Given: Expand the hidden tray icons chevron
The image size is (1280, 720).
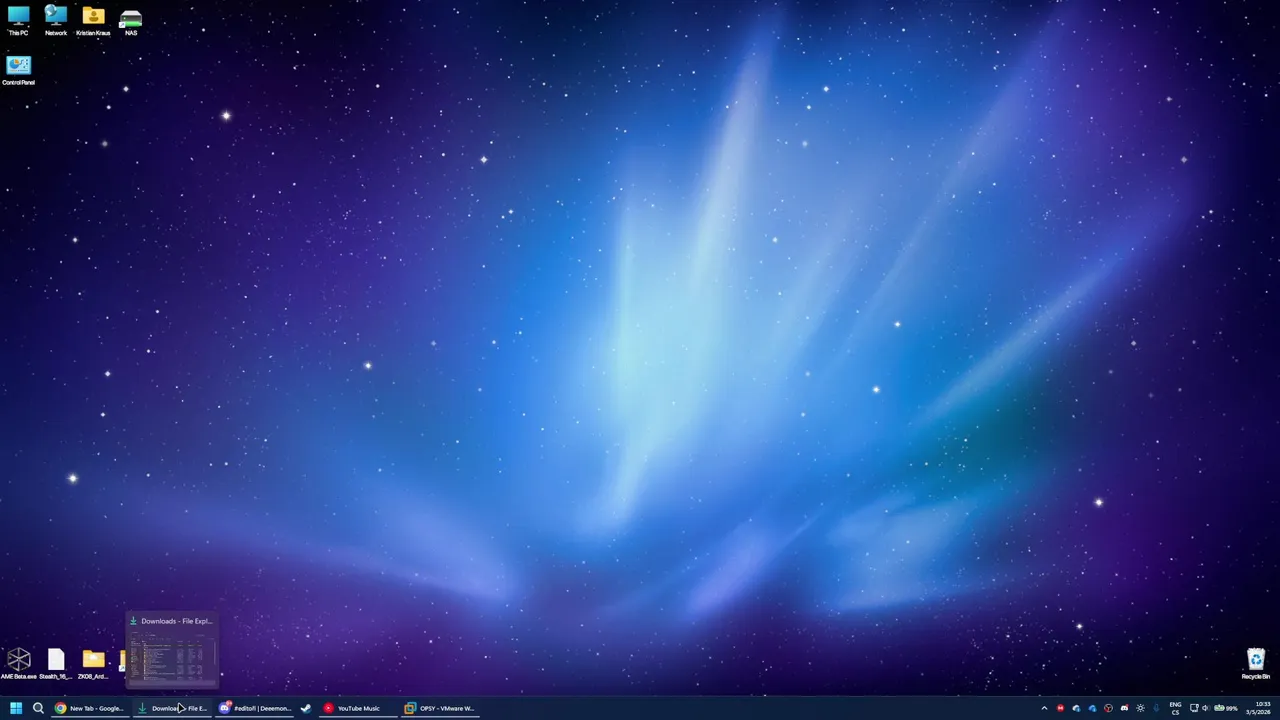Looking at the screenshot, I should 1044,708.
